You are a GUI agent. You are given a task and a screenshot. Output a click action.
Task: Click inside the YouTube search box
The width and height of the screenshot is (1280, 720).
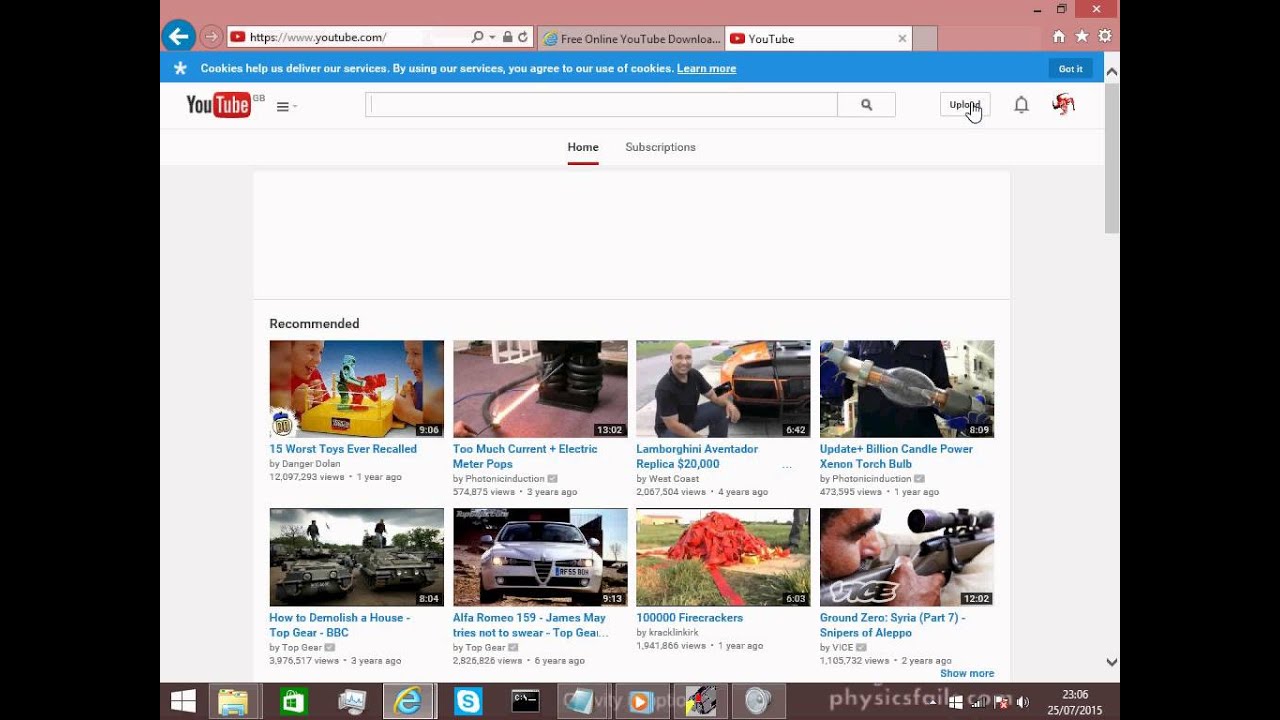601,105
